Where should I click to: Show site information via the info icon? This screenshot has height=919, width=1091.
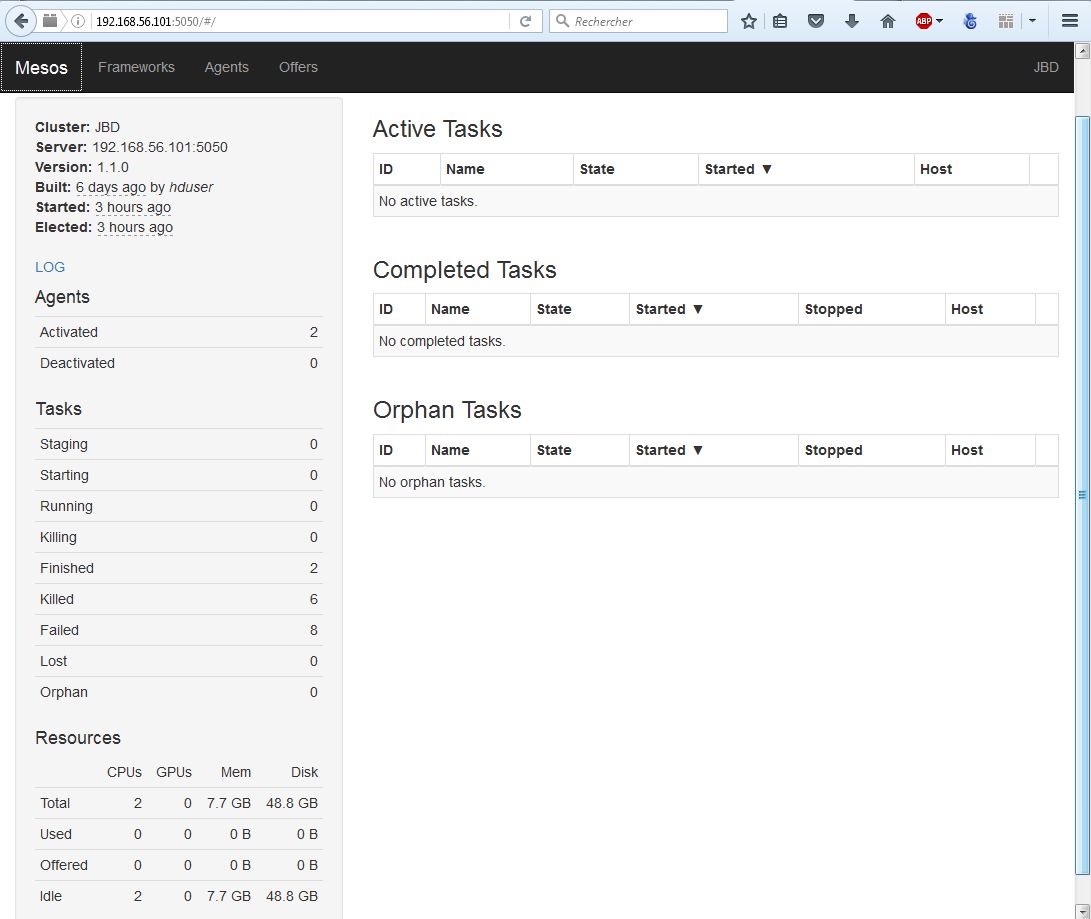pyautogui.click(x=78, y=21)
